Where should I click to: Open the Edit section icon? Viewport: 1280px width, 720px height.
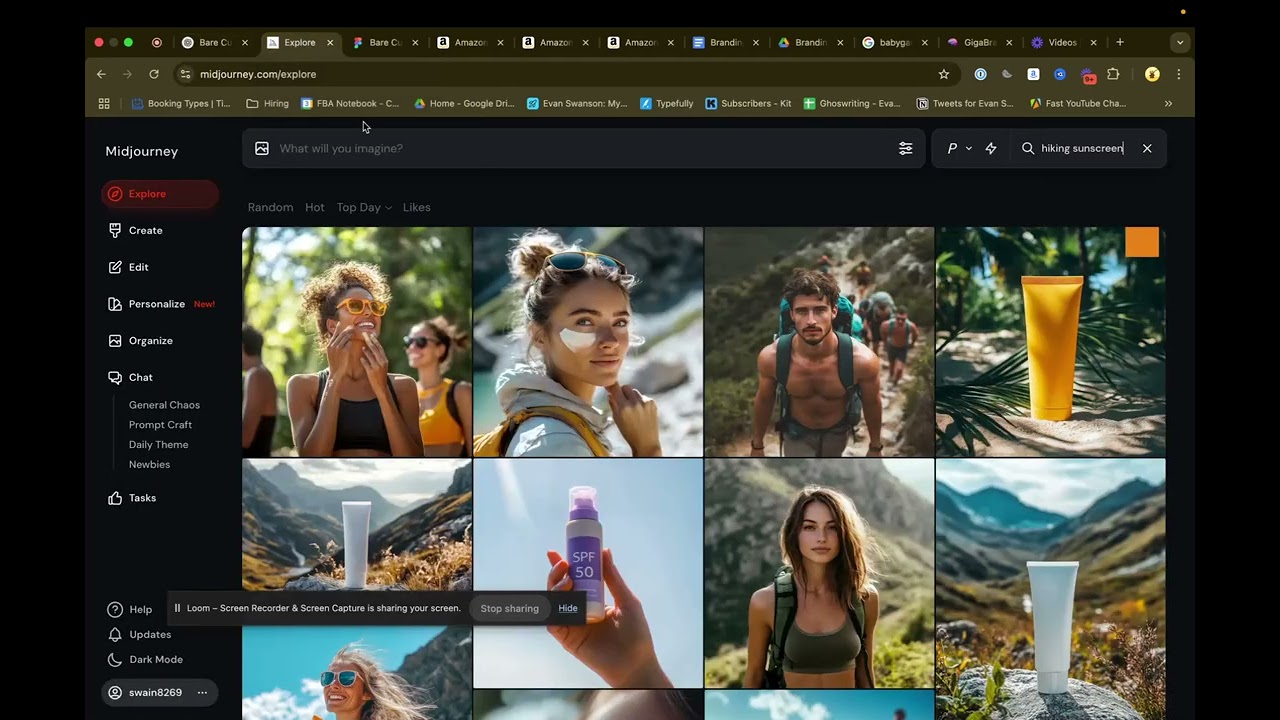(115, 267)
